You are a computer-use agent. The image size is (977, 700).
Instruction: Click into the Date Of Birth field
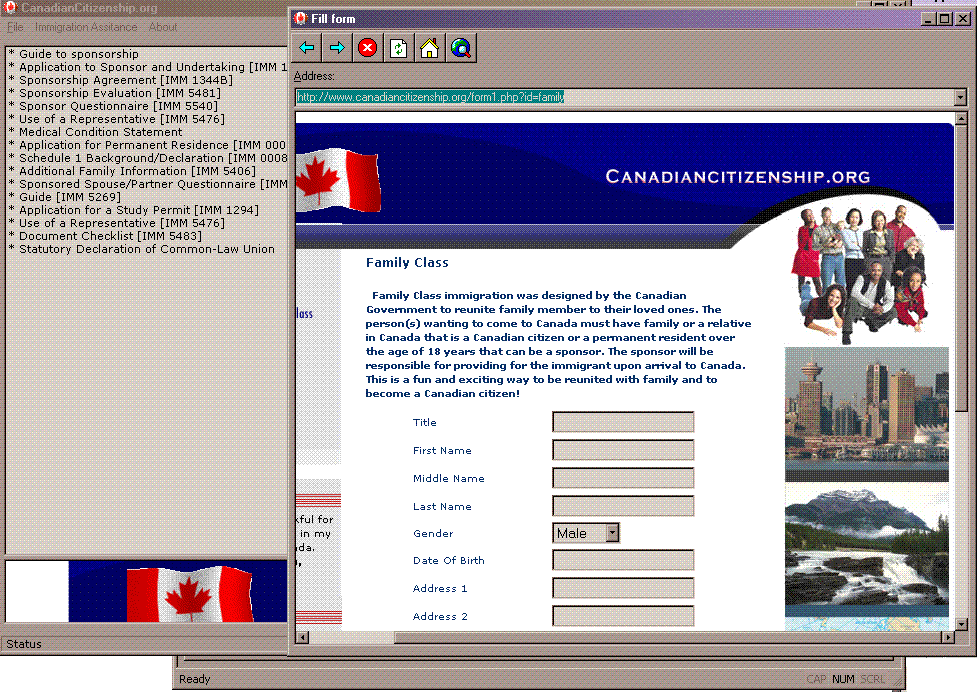pos(623,560)
